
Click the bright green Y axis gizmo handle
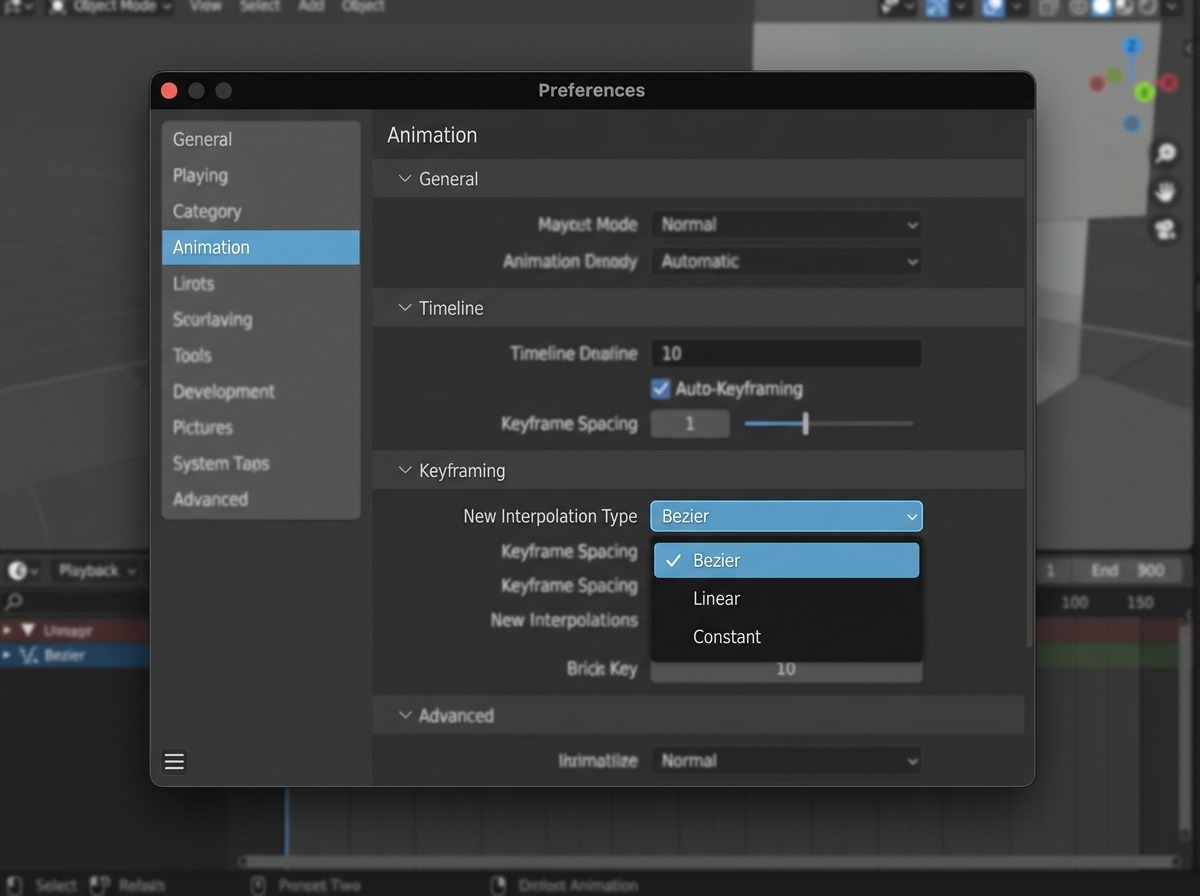[1145, 93]
